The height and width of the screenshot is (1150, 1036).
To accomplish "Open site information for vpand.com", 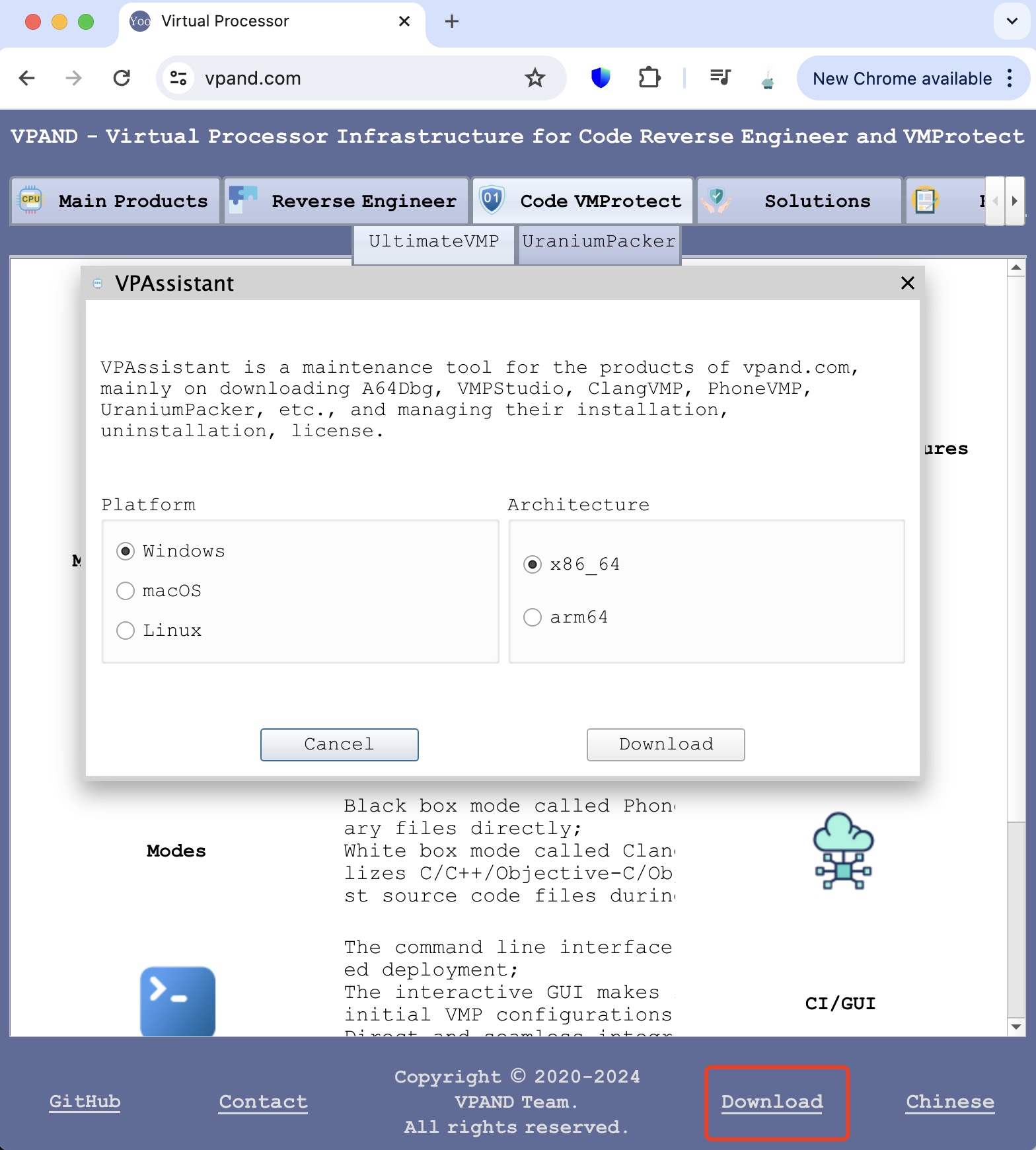I will click(178, 78).
